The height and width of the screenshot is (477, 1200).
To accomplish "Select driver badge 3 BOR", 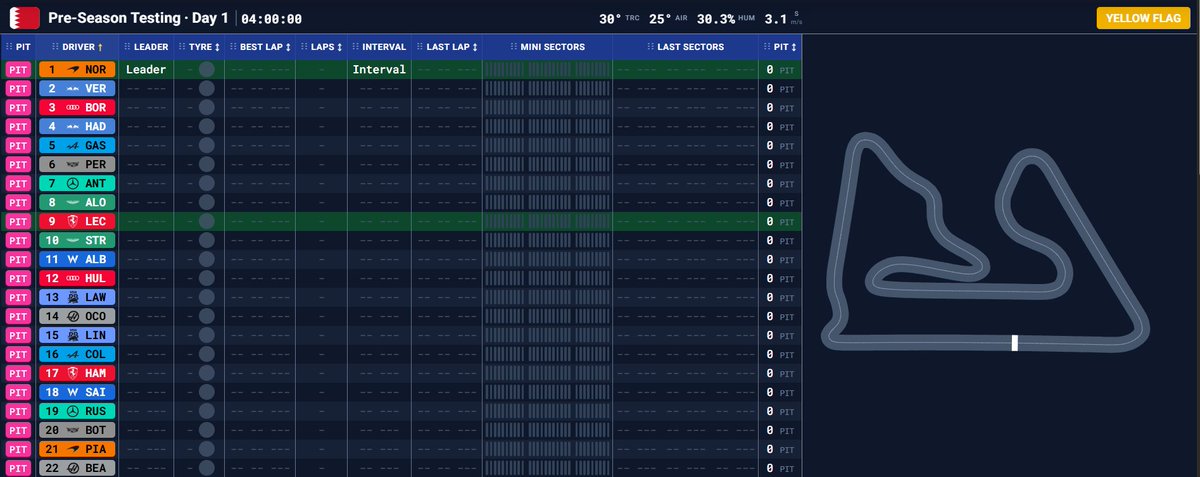I will [76, 107].
